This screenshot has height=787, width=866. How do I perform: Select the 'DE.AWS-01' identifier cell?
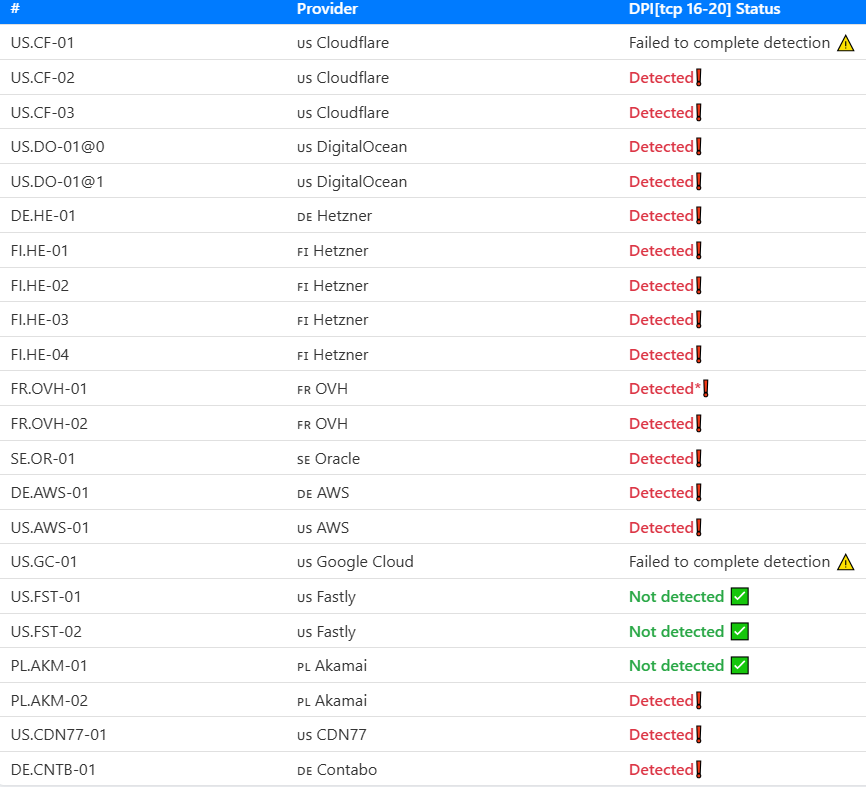(x=50, y=493)
